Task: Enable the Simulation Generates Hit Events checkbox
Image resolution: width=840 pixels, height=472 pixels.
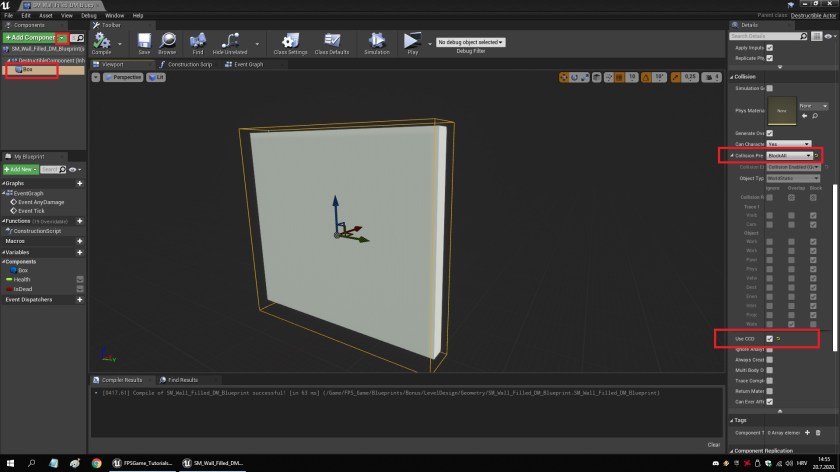Action: pos(769,89)
